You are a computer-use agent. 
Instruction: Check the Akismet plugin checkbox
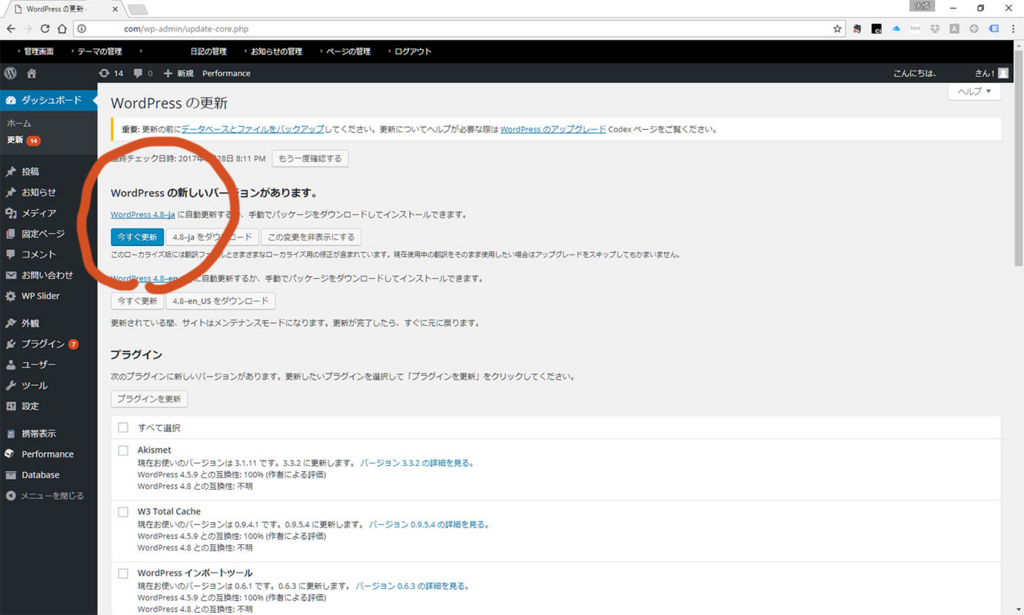point(123,450)
